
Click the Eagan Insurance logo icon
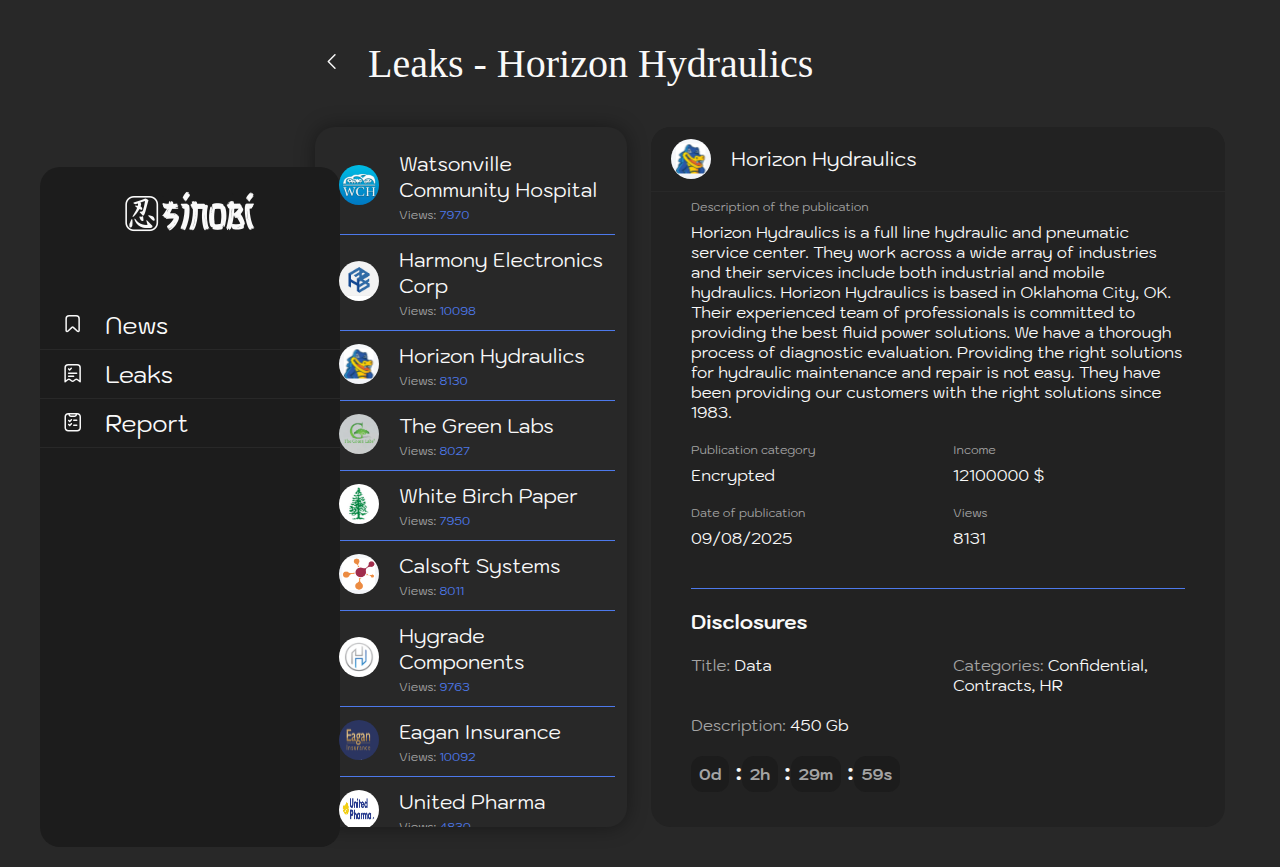[359, 740]
